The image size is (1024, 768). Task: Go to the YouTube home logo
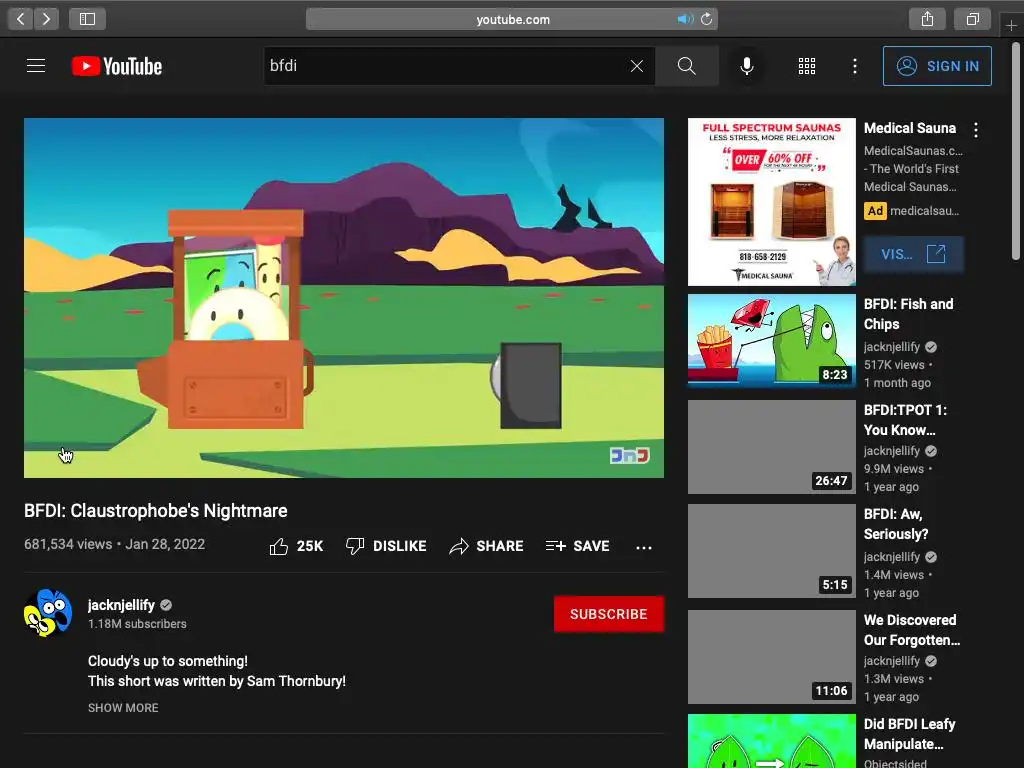coord(117,66)
